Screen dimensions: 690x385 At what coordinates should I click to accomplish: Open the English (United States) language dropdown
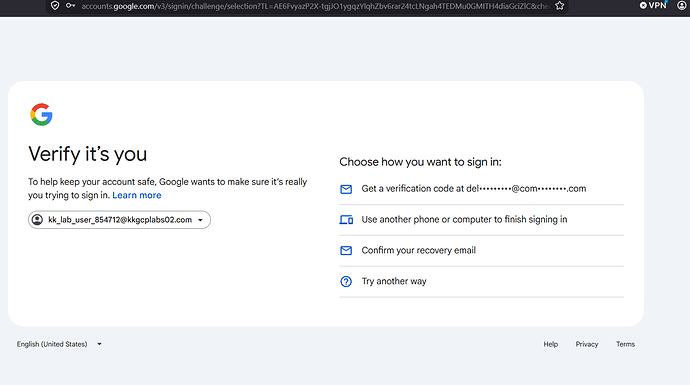[59, 344]
